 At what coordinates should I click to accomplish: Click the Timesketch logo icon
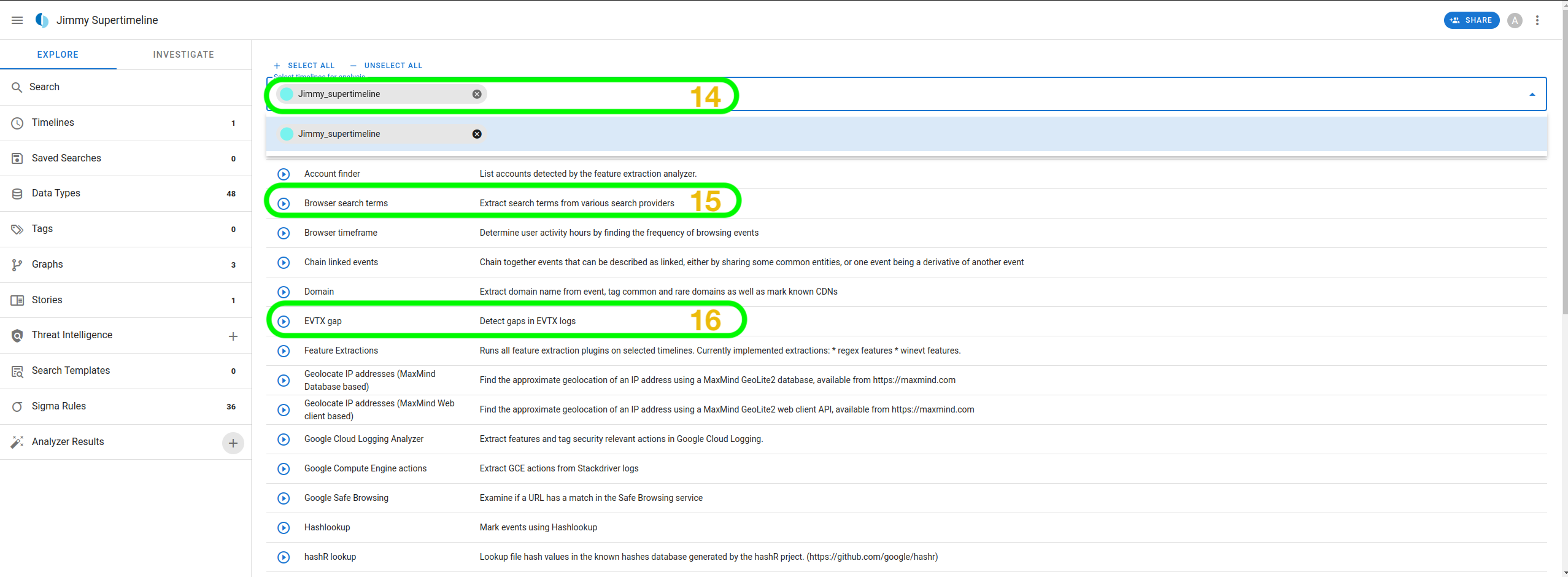coord(42,20)
